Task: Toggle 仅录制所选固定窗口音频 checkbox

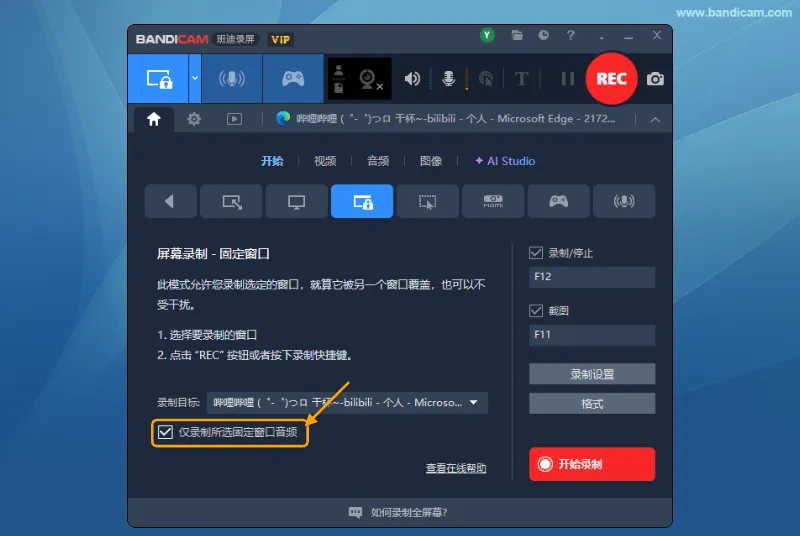Action: (165, 432)
